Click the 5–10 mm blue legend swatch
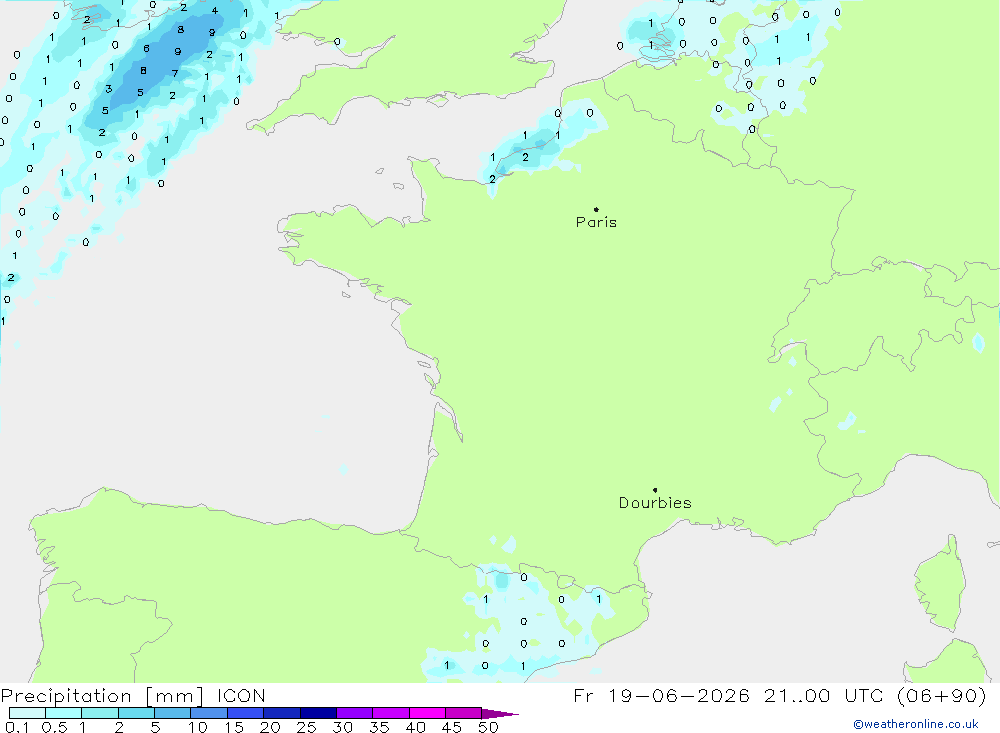Screen dimensions: 1000x733 point(172,713)
